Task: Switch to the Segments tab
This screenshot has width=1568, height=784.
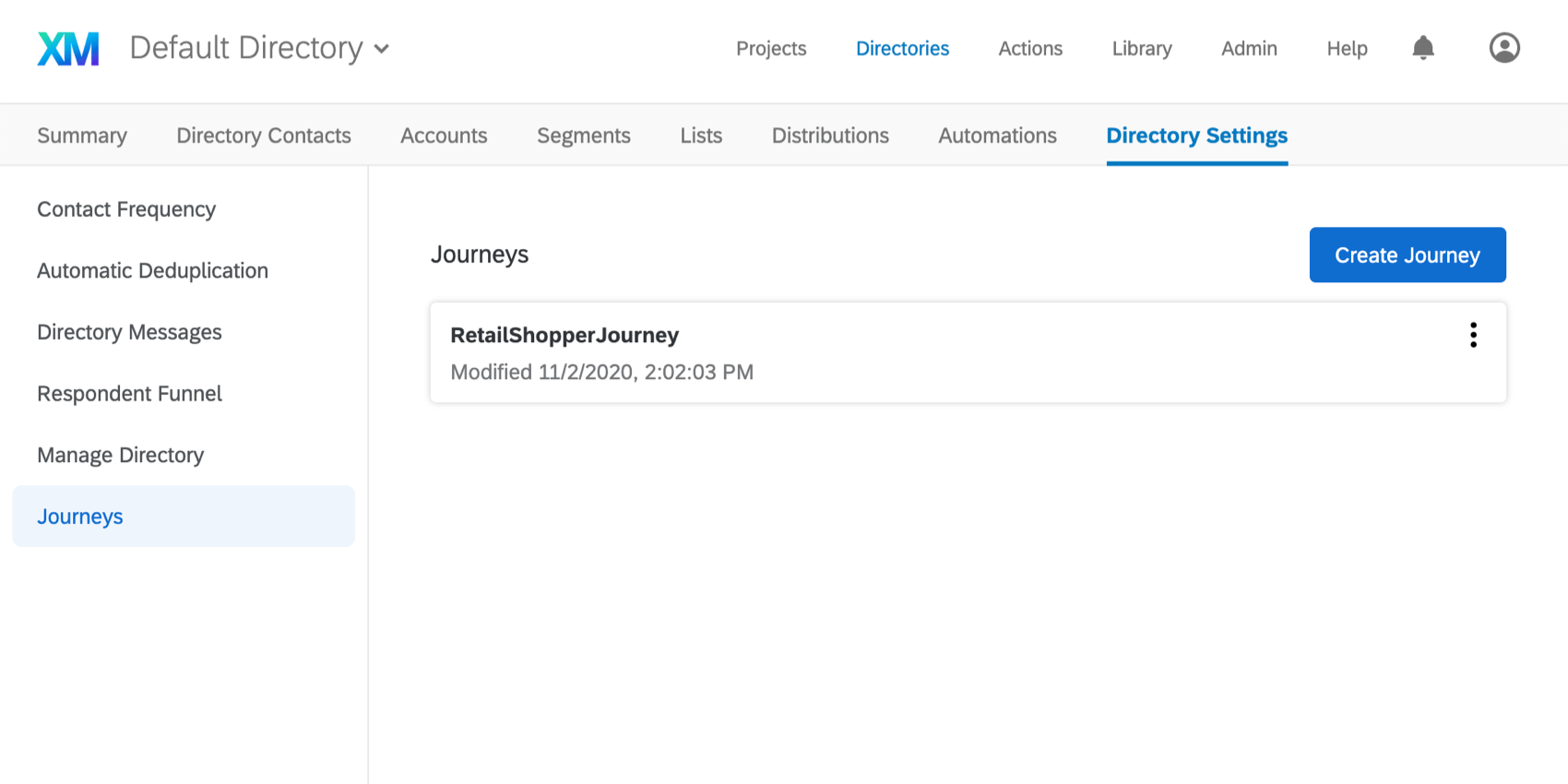Action: pyautogui.click(x=584, y=136)
